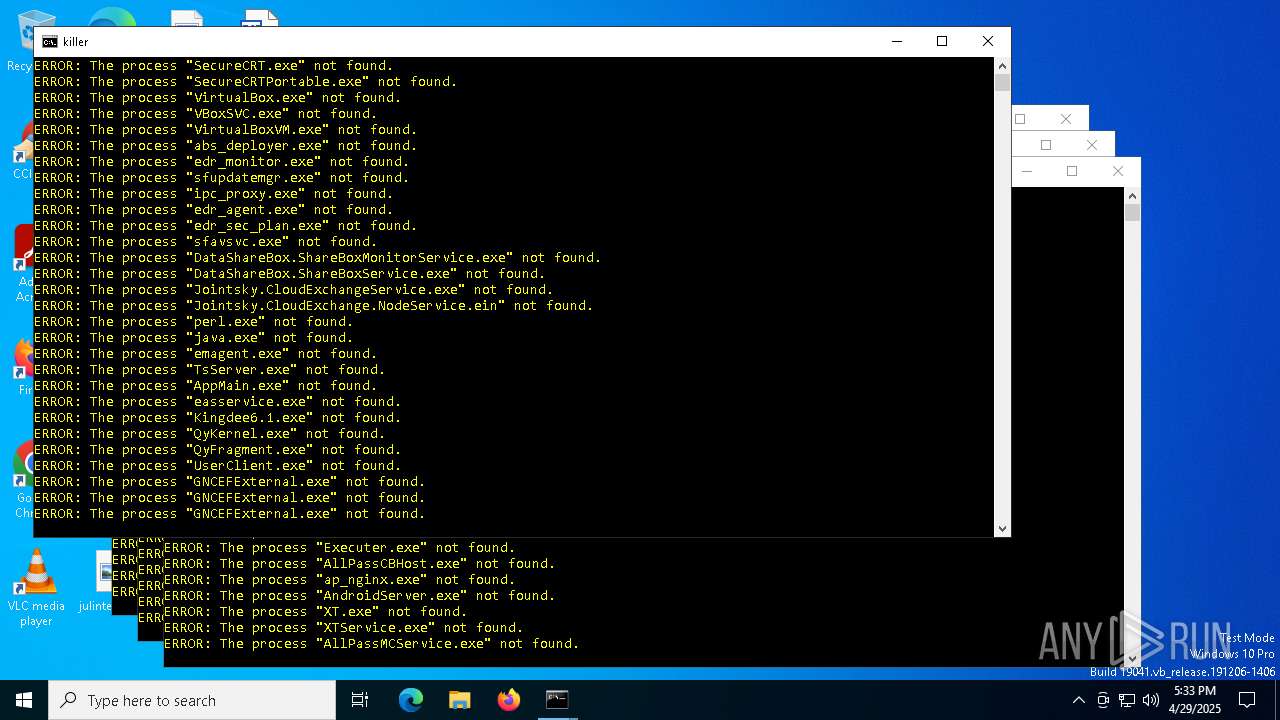Click the line mentioning "Jointsky.CloudExchangeService.exe"
The width and height of the screenshot is (1280, 720).
pyautogui.click(x=294, y=290)
